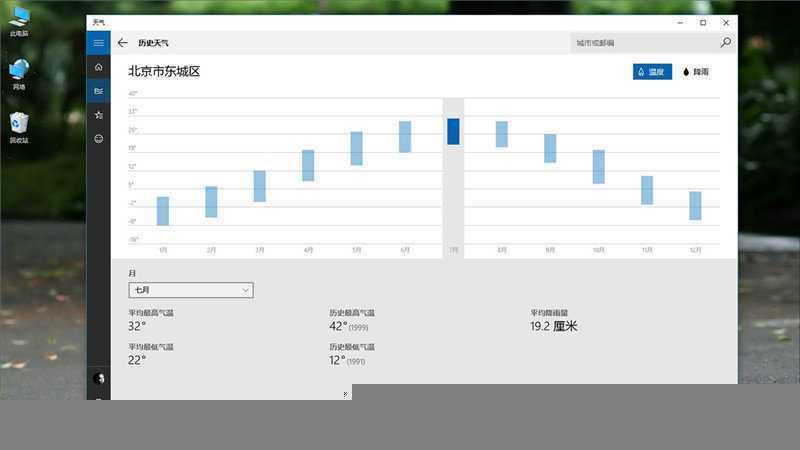Go back using the back arrow

[122, 43]
